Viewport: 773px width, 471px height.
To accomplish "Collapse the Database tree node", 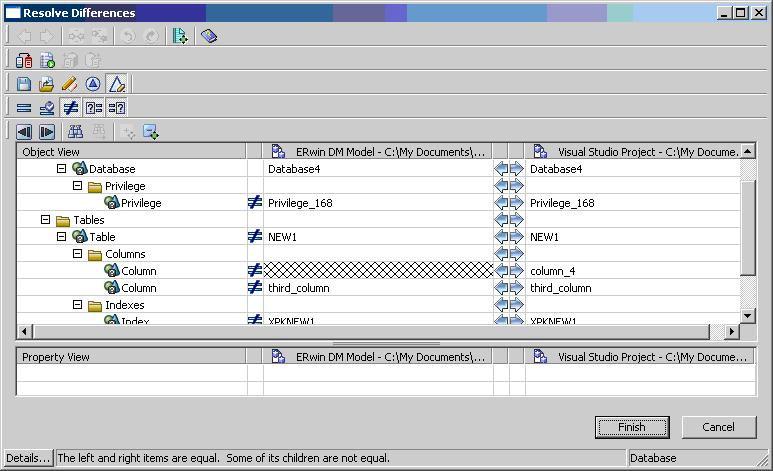I will pyautogui.click(x=62, y=169).
